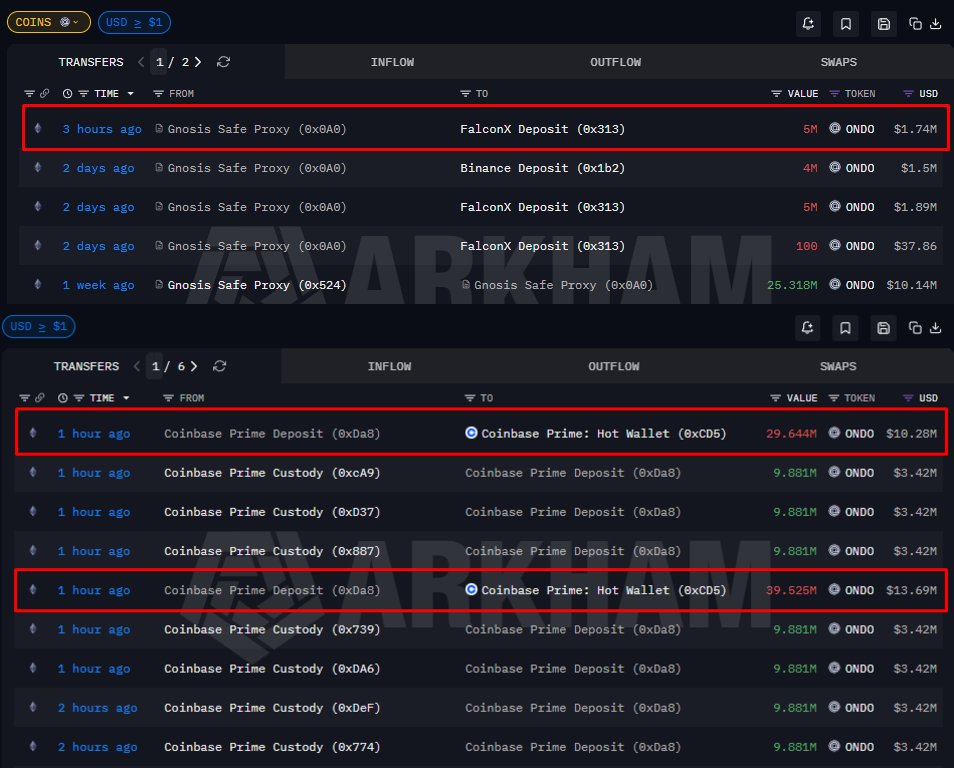Select the bottom SWAPS tab
Viewport: 954px width, 768px height.
tap(838, 366)
